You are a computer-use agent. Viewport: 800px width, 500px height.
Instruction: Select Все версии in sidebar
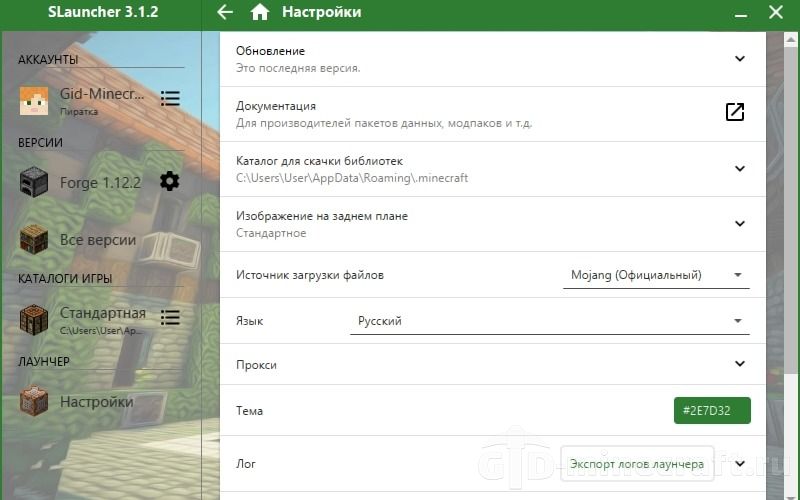(x=98, y=240)
